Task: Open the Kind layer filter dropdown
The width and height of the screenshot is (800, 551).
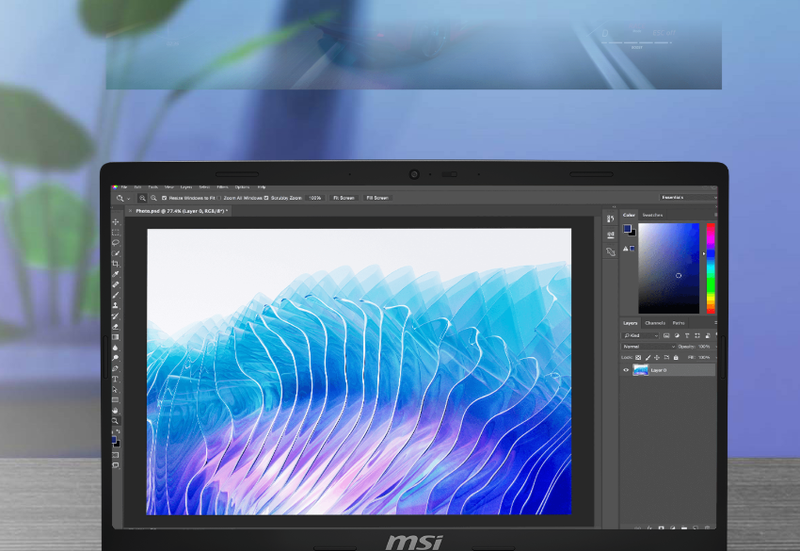Action: click(641, 335)
